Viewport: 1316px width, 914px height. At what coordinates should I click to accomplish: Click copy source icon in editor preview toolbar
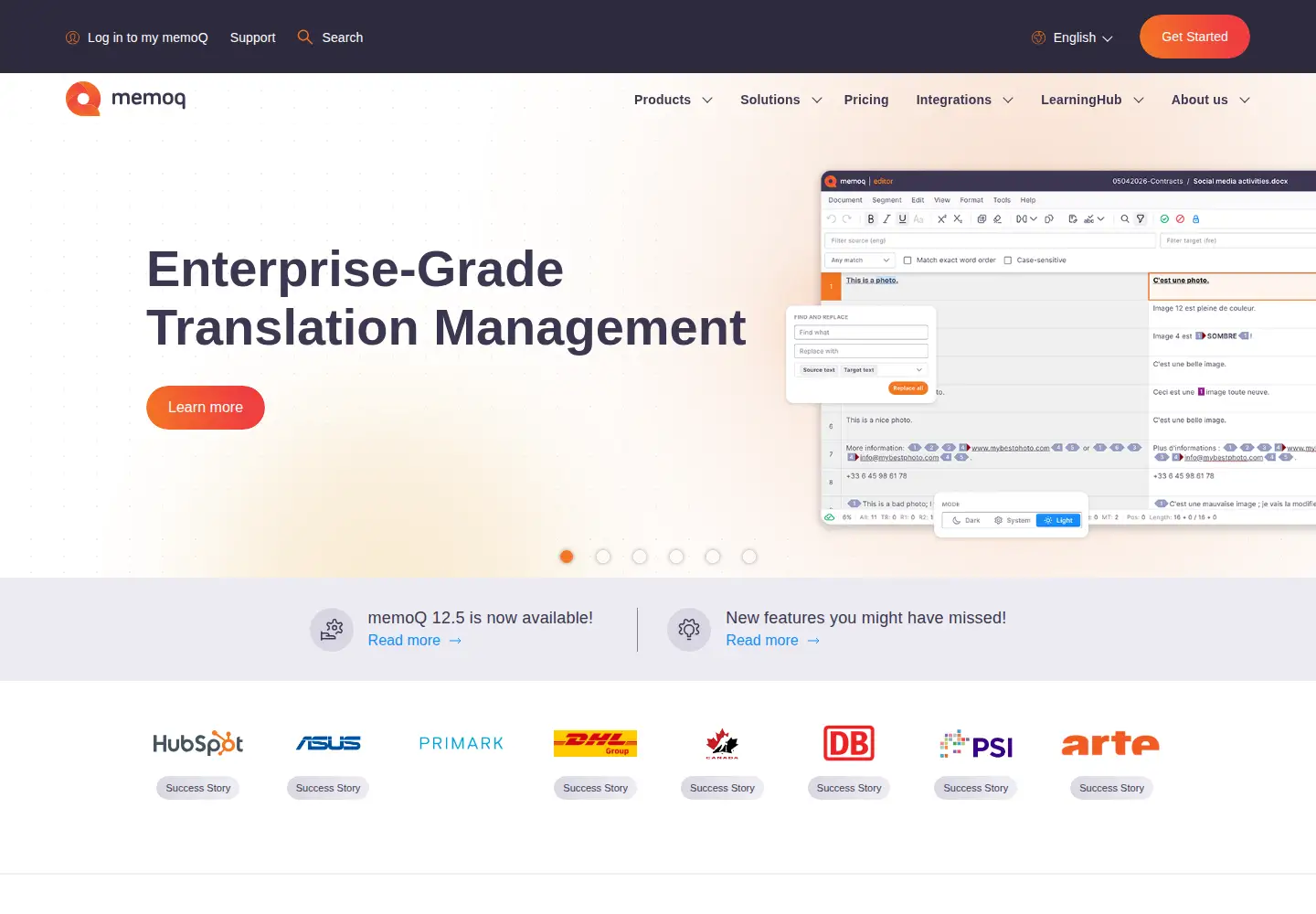click(x=982, y=219)
